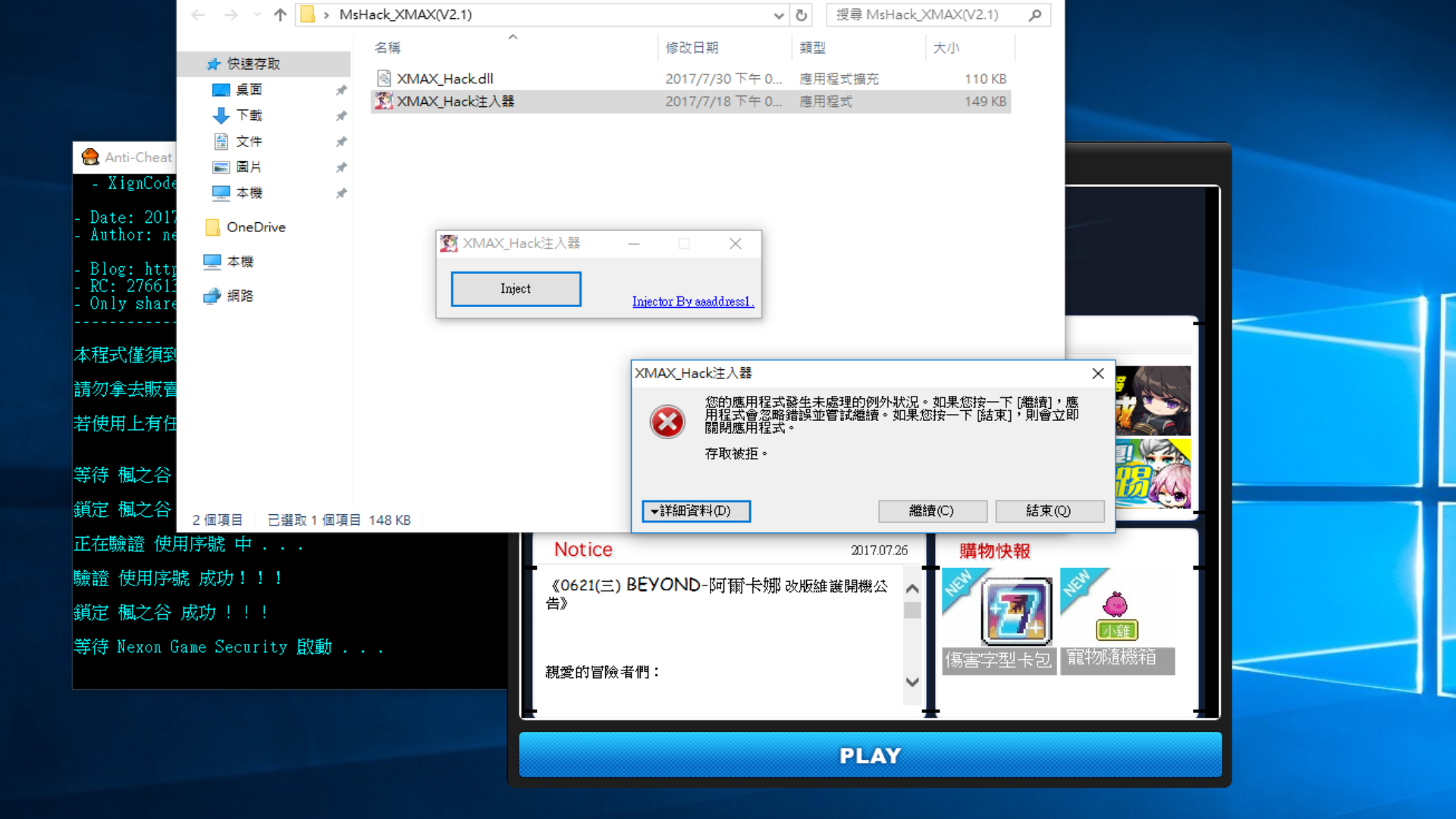Click the pin icon next to 桌面
The width and height of the screenshot is (1456, 819).
[341, 90]
